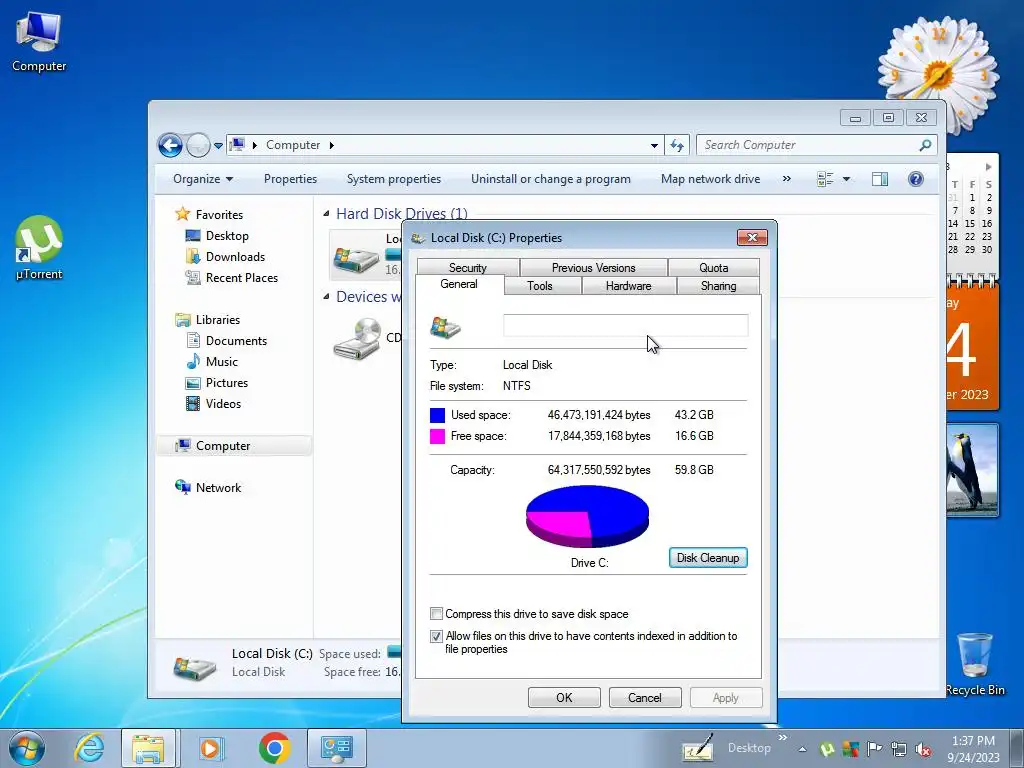Screen dimensions: 1024x768
Task: Open the Recycle Bin on desktop
Action: click(x=975, y=663)
